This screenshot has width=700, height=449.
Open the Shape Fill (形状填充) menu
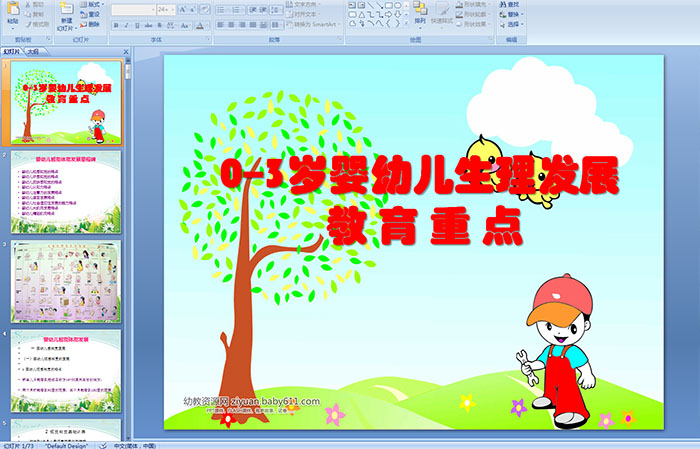(474, 4)
